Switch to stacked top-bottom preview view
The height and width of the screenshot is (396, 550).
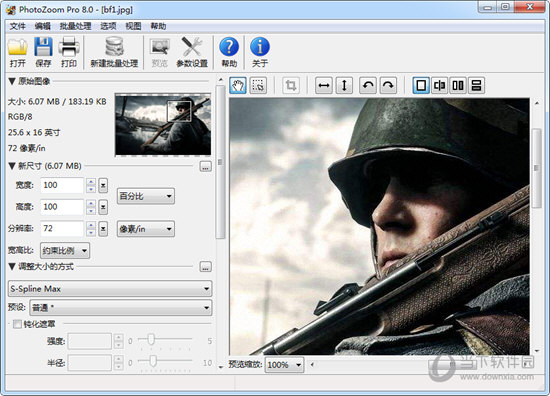[x=476, y=85]
